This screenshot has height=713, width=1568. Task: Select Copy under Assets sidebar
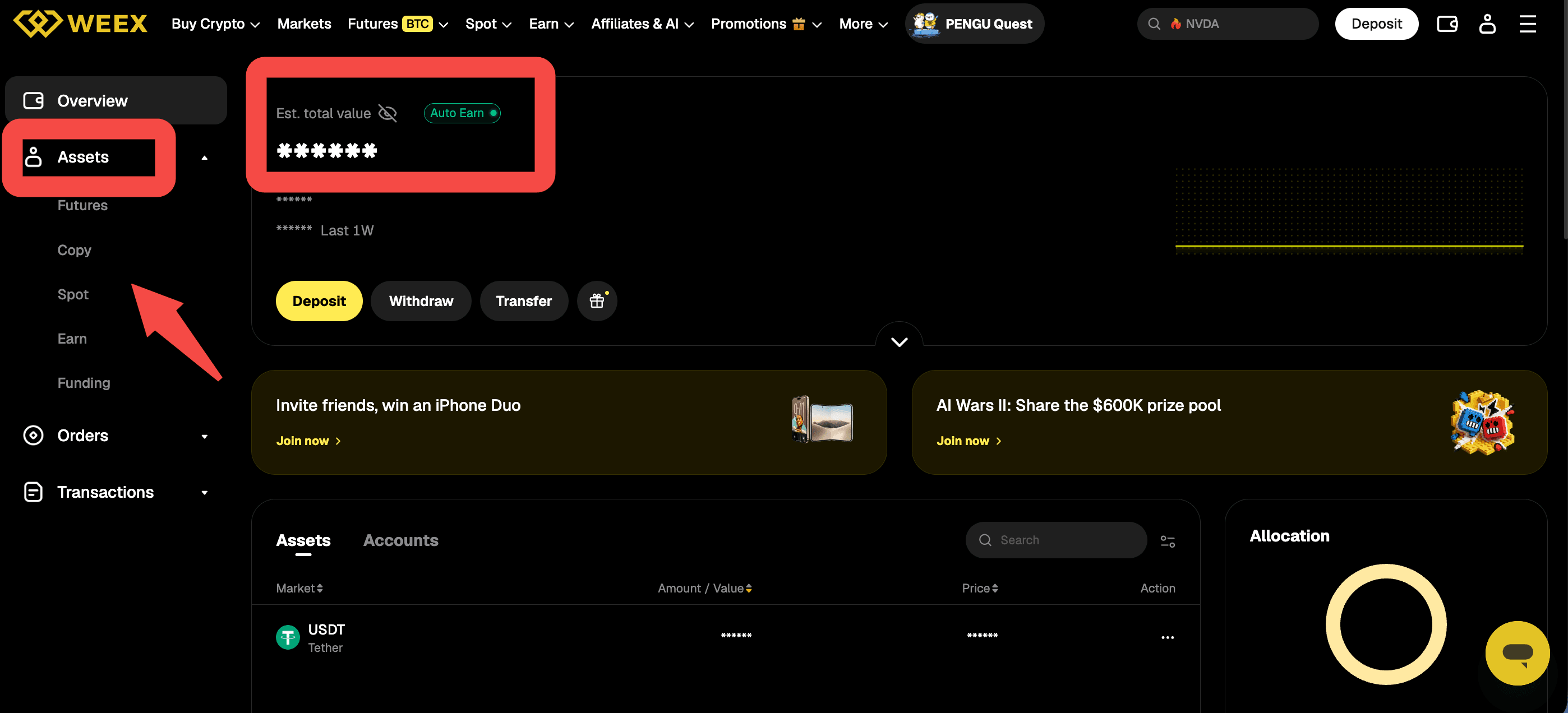(x=74, y=250)
